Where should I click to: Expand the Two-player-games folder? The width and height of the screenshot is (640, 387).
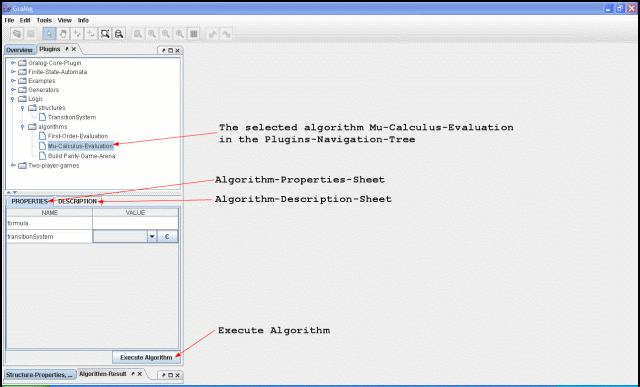click(x=13, y=165)
